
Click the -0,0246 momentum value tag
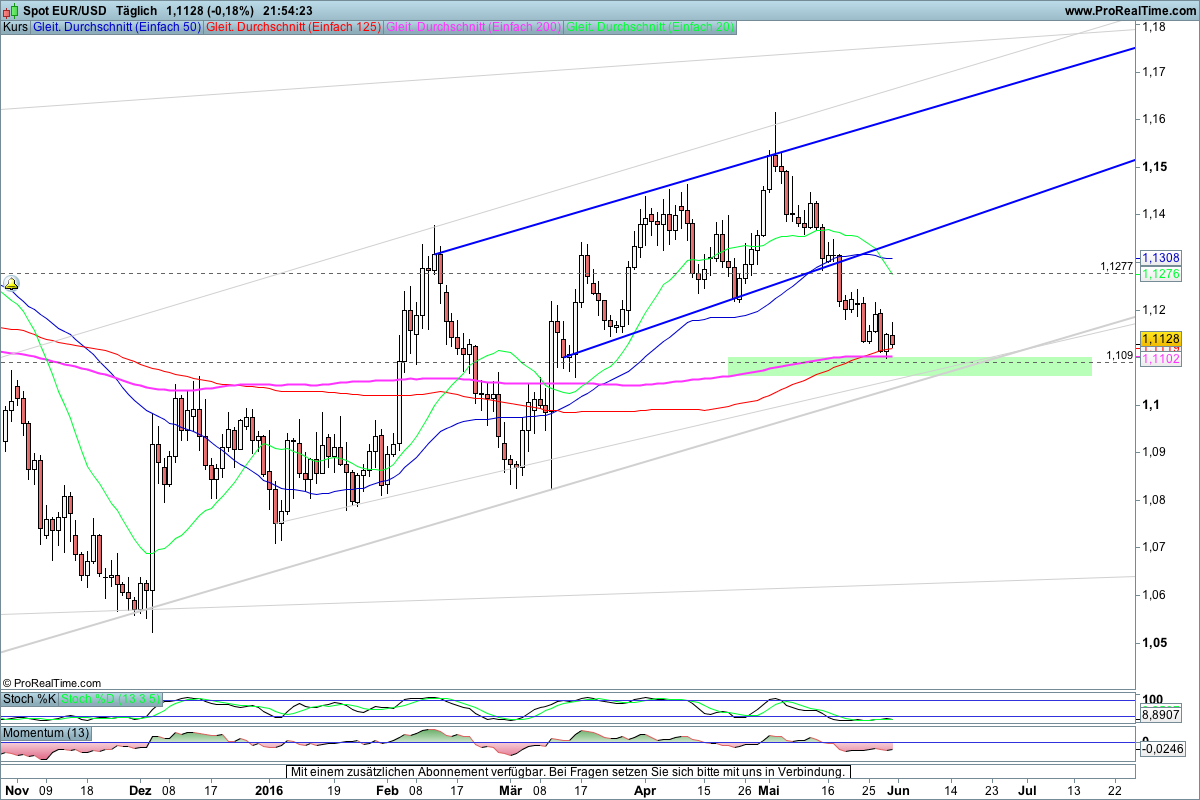1161,747
